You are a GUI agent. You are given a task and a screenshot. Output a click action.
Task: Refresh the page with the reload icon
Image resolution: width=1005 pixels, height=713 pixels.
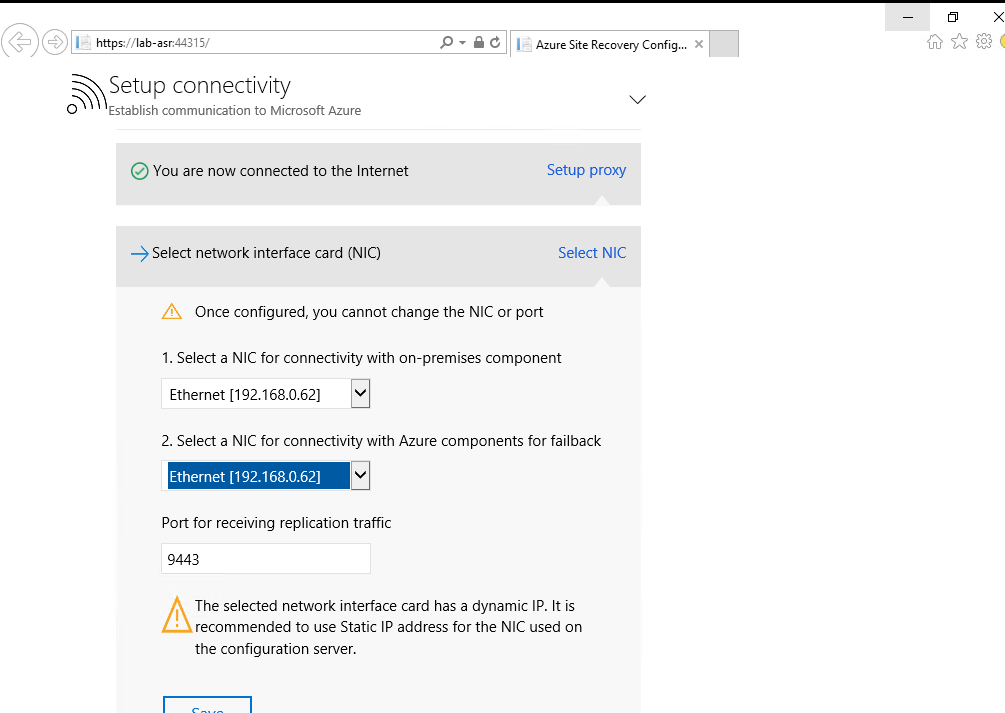tap(495, 43)
